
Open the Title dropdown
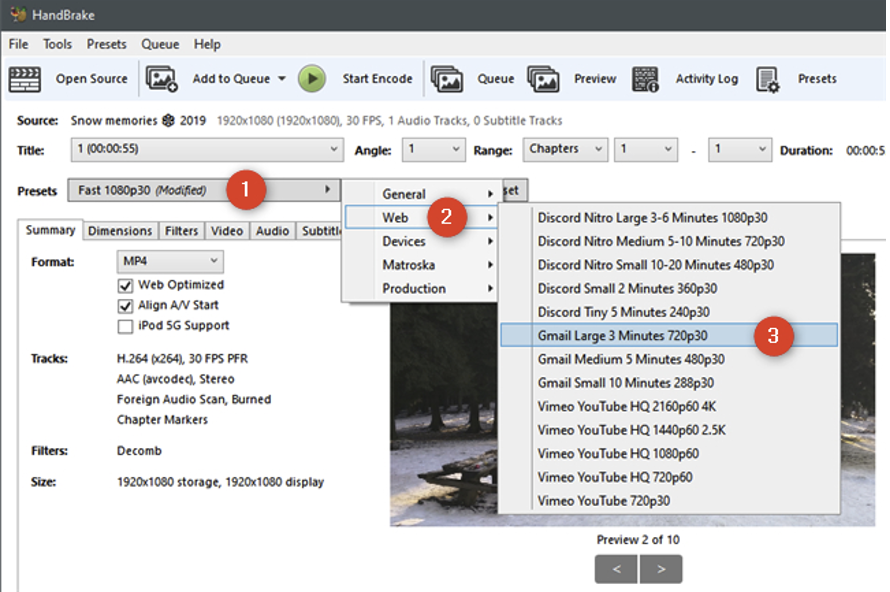tap(207, 149)
